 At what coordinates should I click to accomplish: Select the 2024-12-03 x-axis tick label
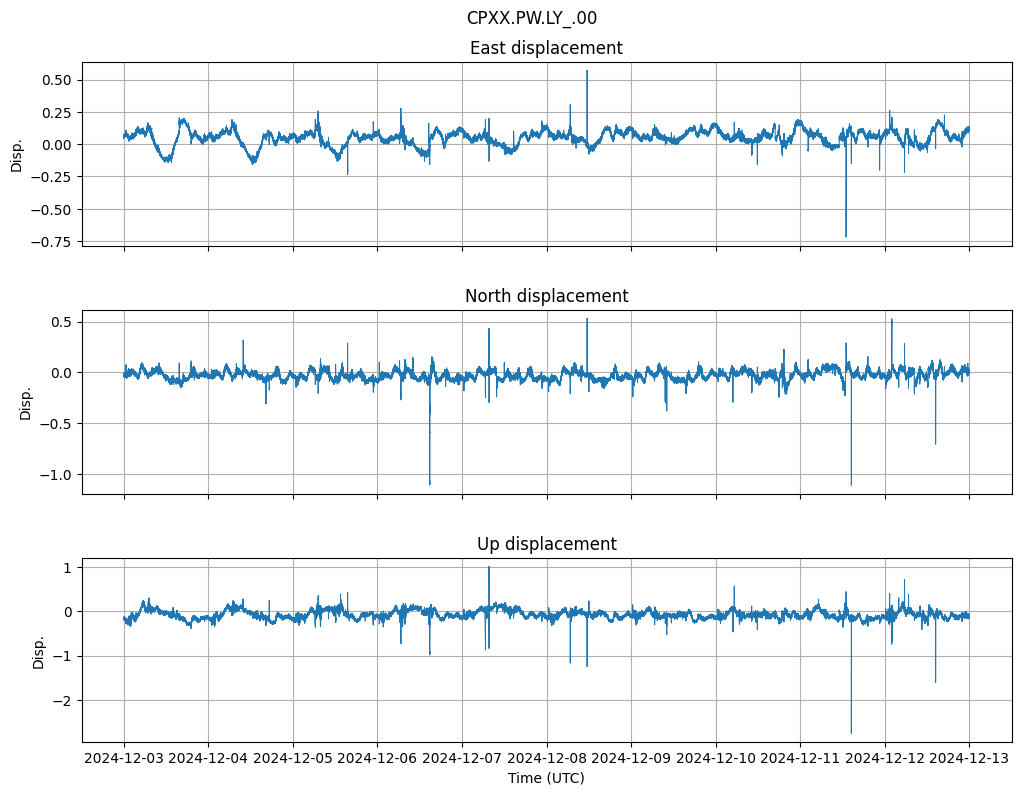click(124, 758)
